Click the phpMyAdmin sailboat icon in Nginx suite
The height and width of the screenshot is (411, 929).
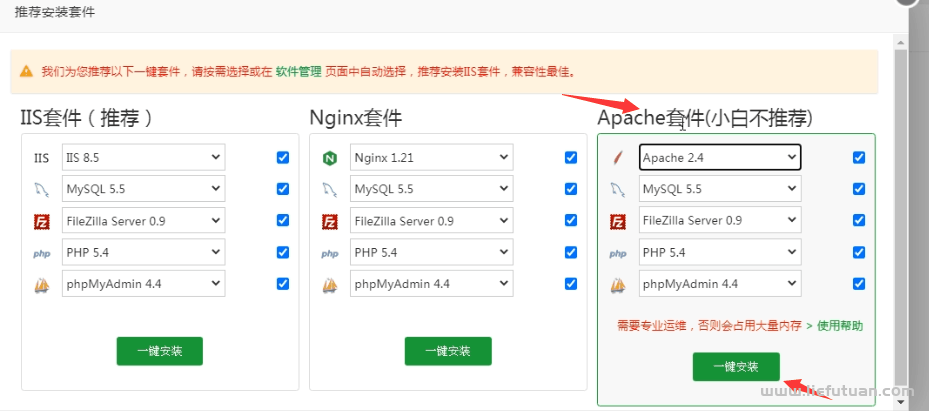[329, 285]
